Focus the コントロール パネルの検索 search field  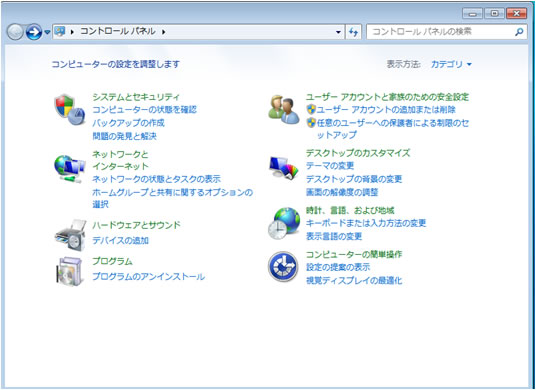(446, 32)
